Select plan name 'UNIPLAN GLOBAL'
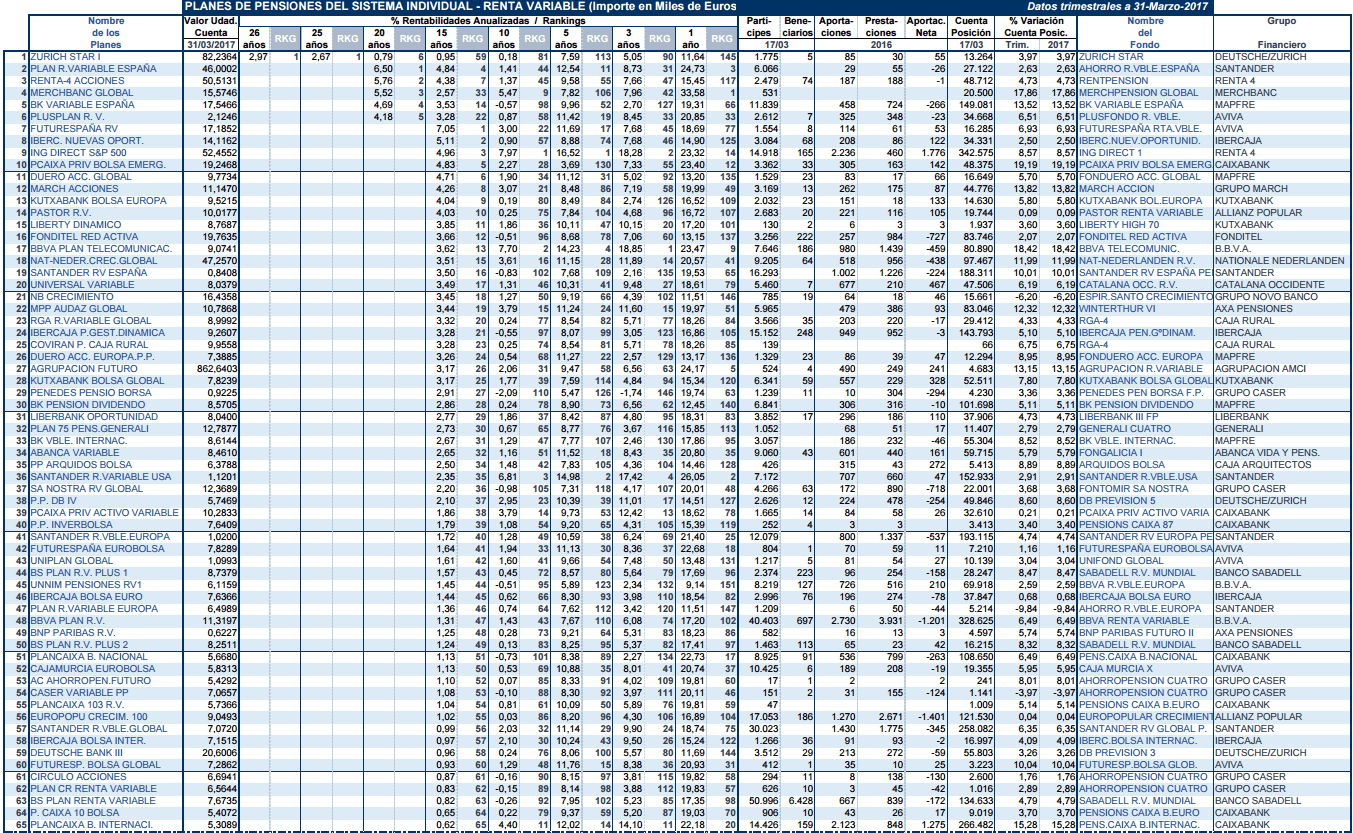 click(x=72, y=561)
